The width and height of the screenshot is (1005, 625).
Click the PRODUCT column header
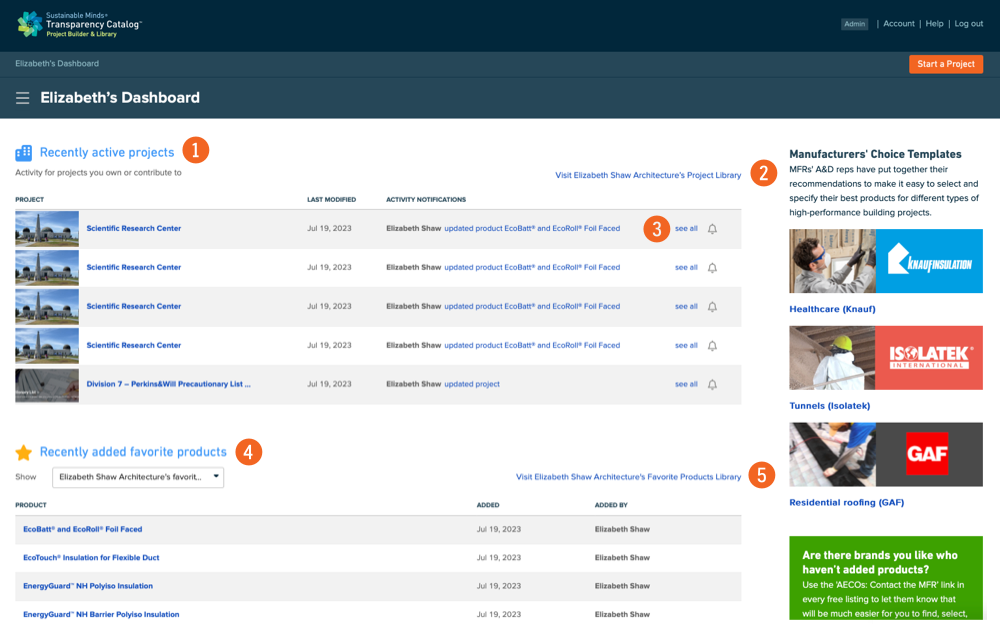click(31, 505)
